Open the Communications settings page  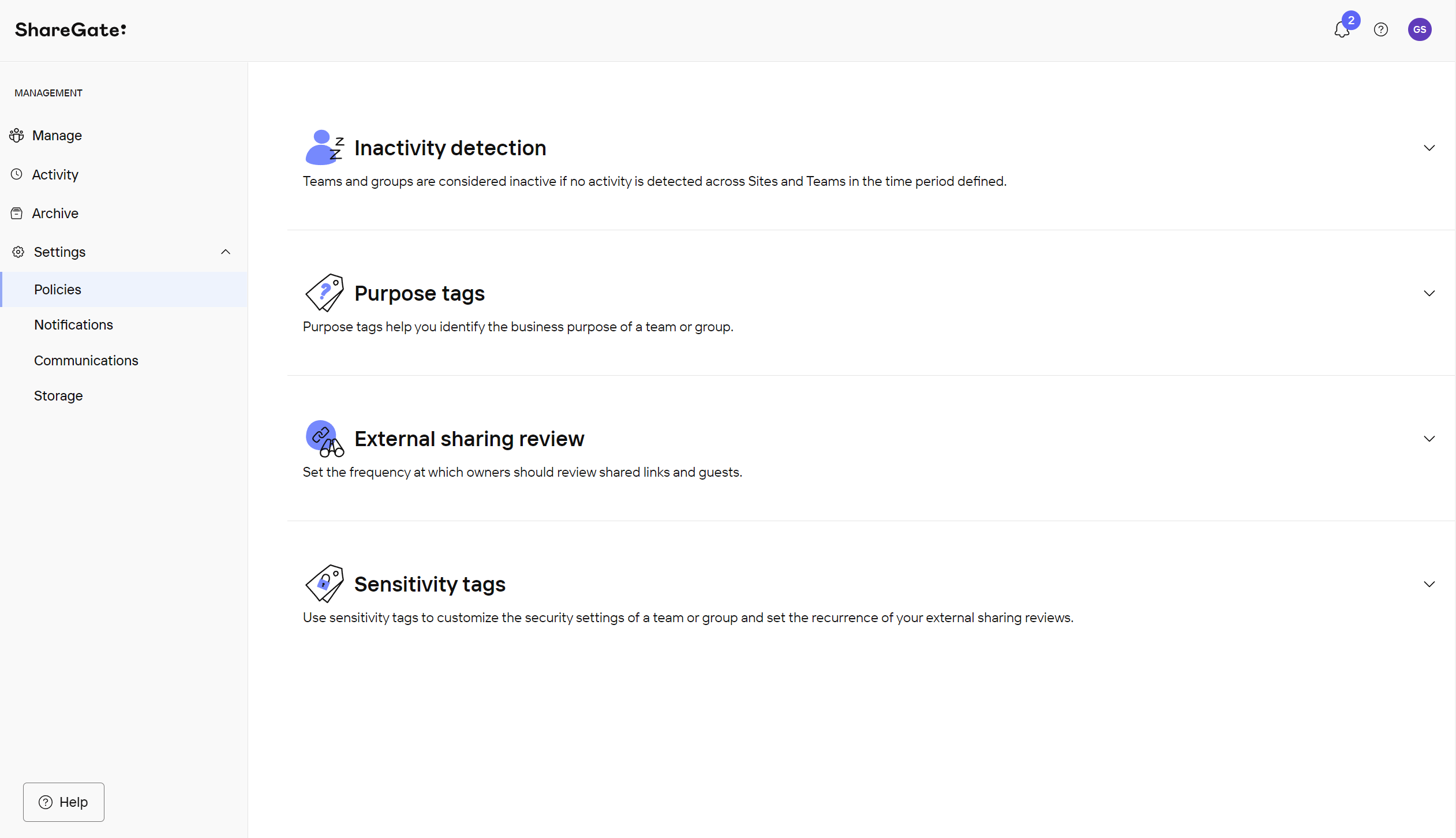coord(85,360)
